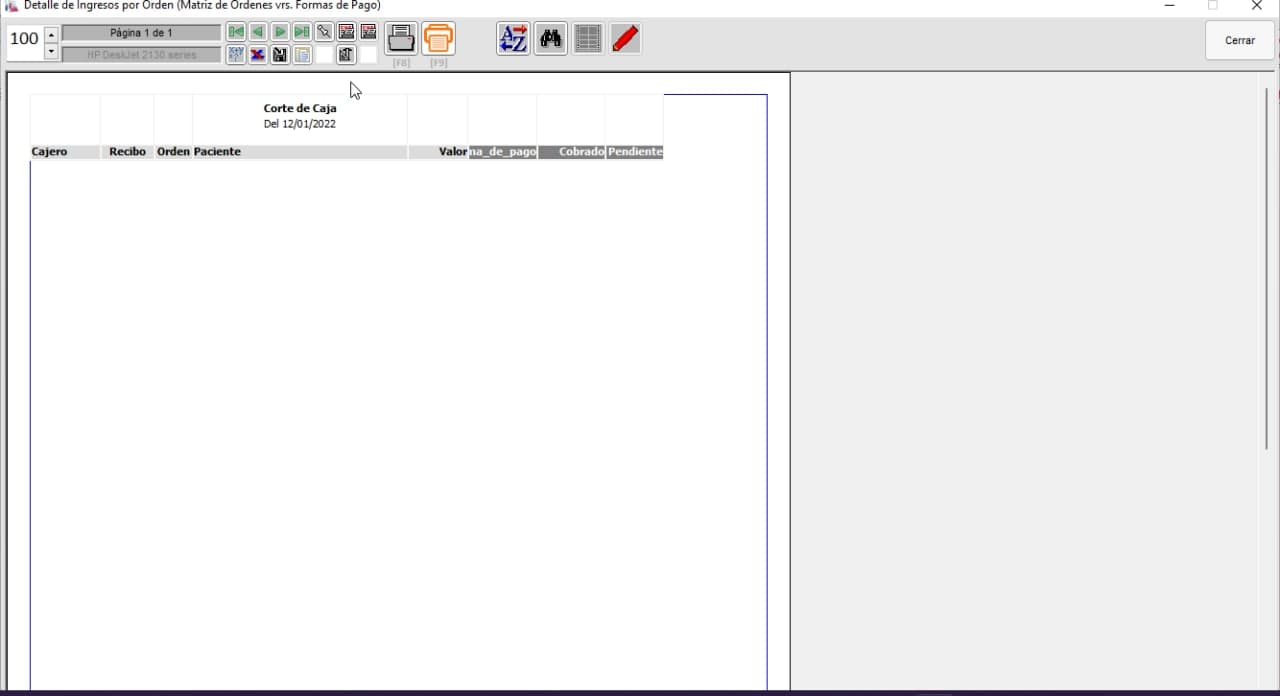Save report using the floppy disk icon
Screen dimensions: 1280x696
(x=280, y=55)
